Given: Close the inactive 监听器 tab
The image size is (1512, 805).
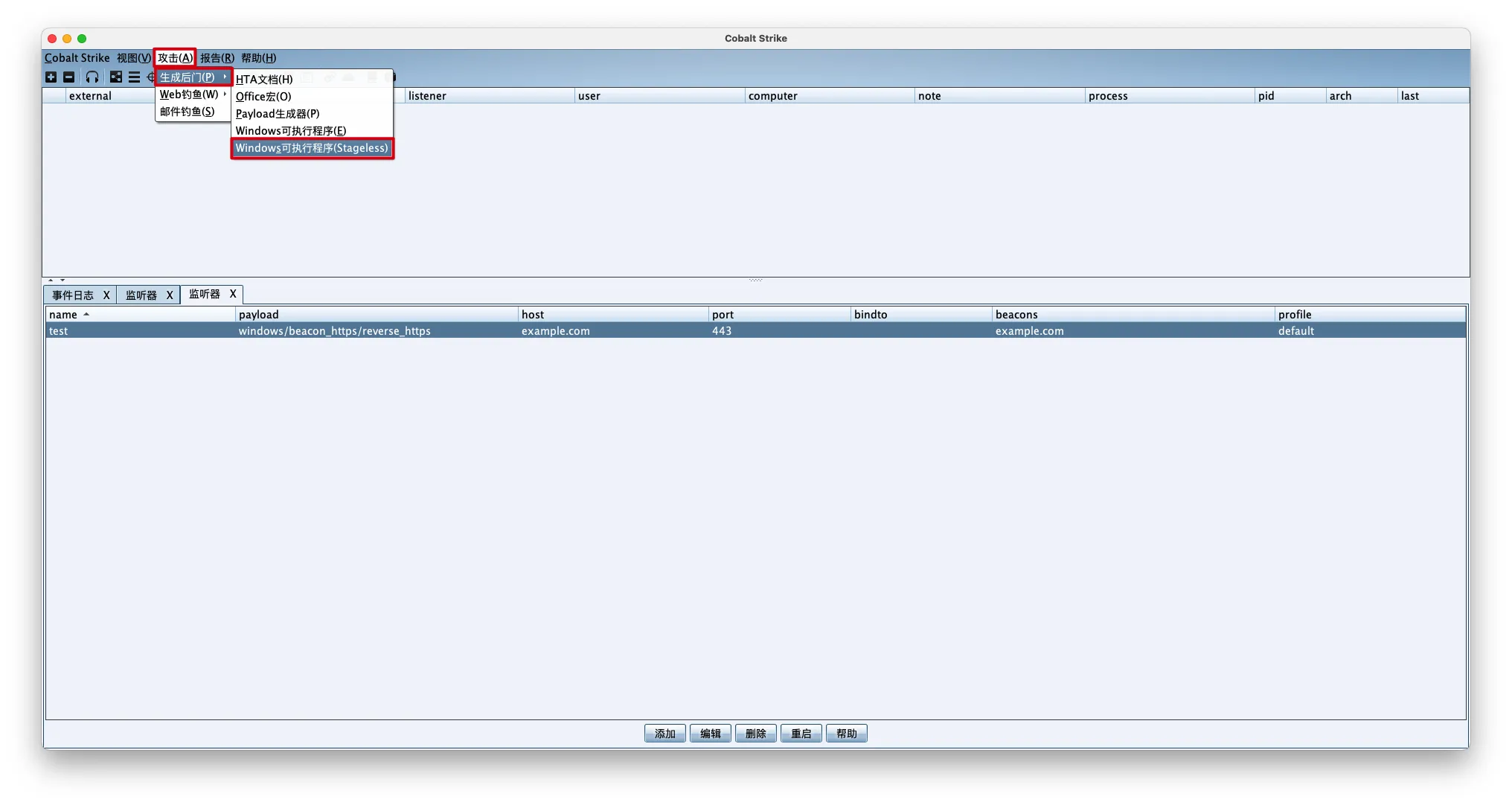Looking at the screenshot, I should (x=170, y=295).
